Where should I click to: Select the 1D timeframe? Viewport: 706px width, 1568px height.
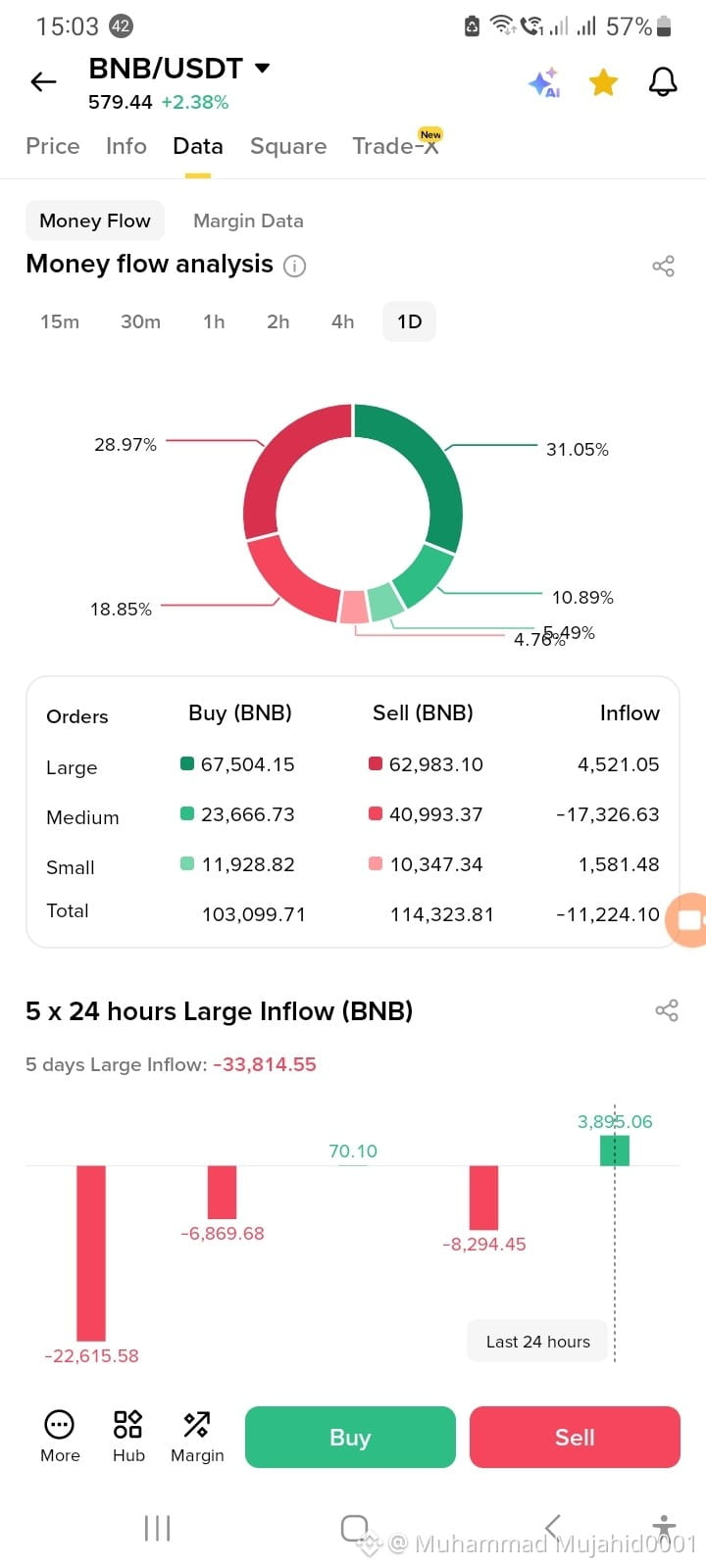pyautogui.click(x=410, y=321)
